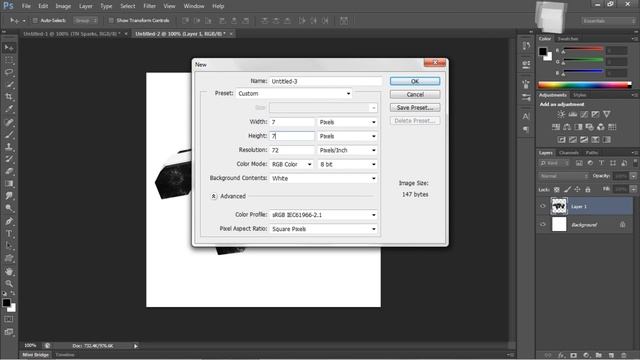Select the Rectangular Marquee tool
Screen dimensions: 640x360
(9, 60)
